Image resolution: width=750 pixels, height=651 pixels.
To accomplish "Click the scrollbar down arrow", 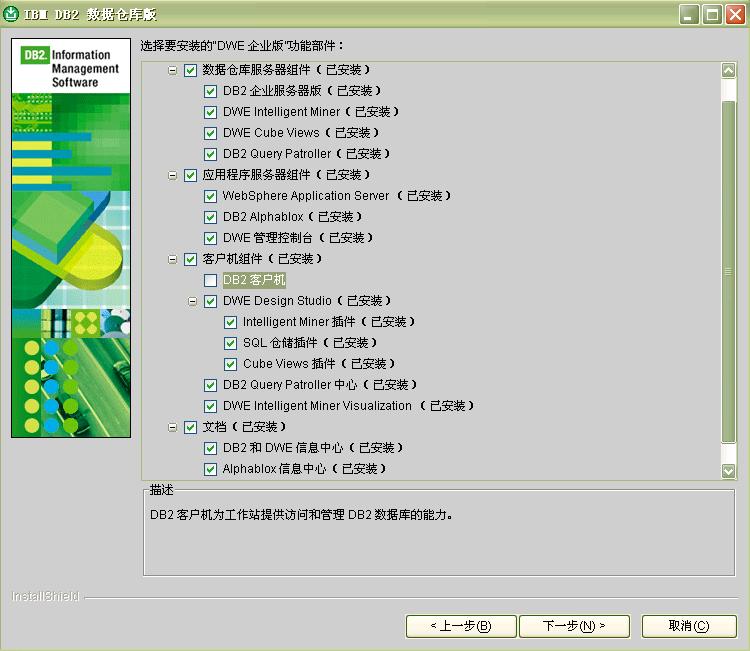I will pyautogui.click(x=728, y=471).
